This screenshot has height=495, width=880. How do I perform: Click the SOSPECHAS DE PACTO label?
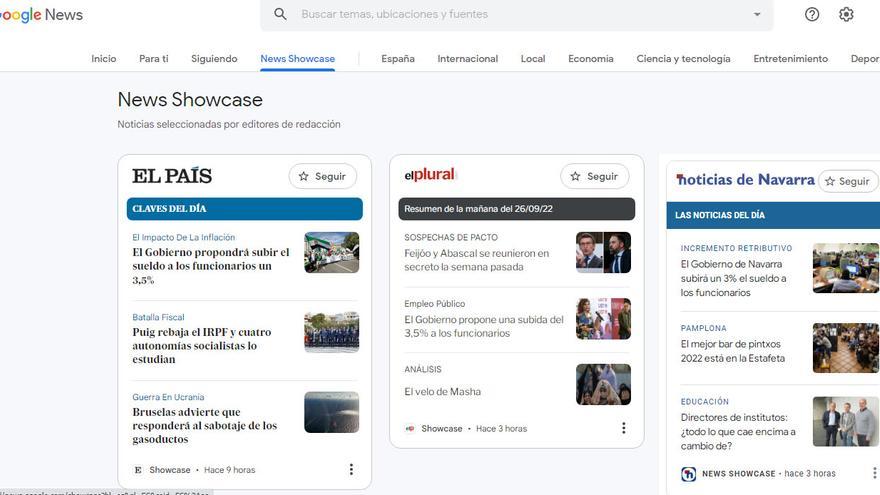pyautogui.click(x=451, y=237)
